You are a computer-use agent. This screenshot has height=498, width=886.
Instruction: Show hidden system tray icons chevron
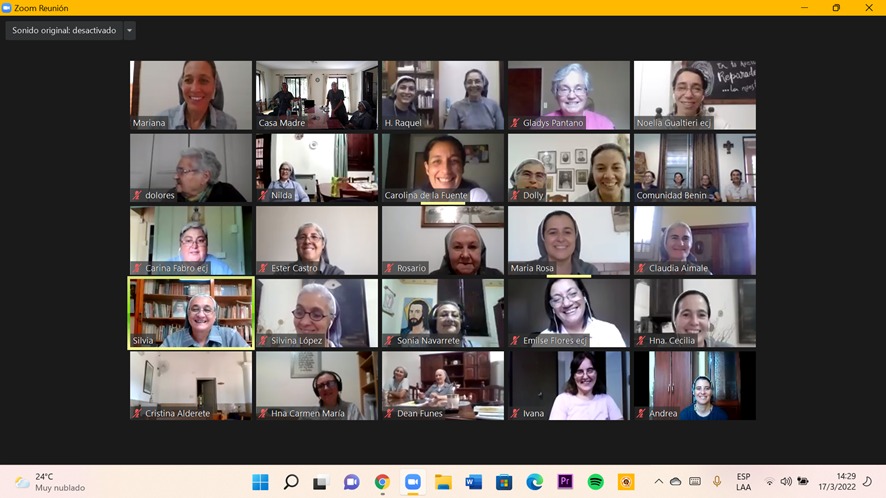coord(658,482)
